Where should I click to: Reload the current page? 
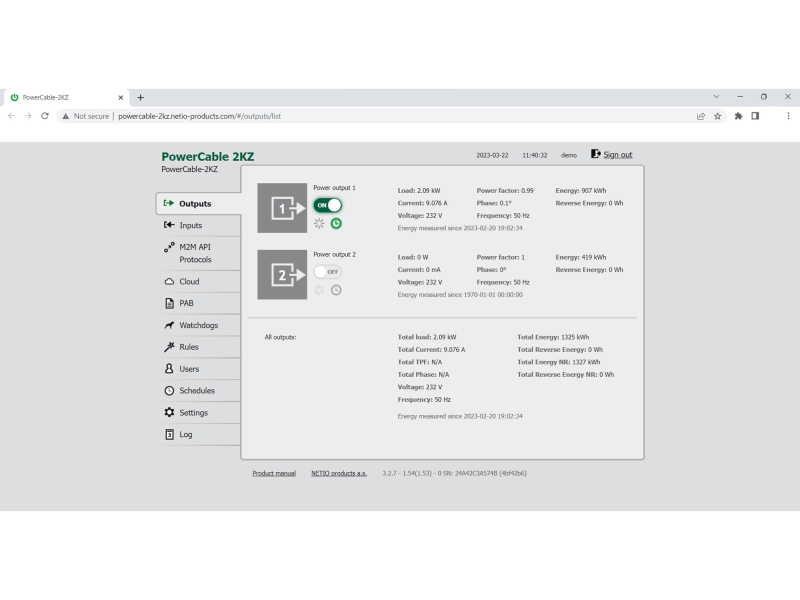coord(45,116)
